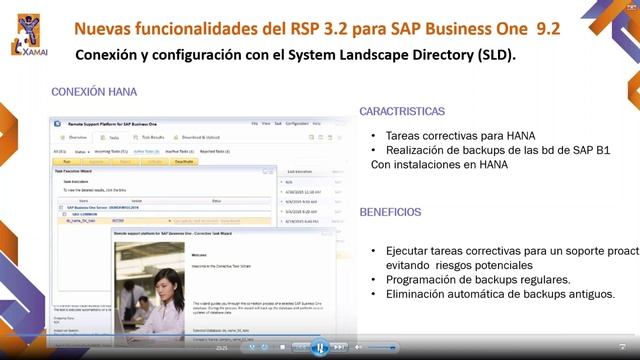This screenshot has height=360, width=640.
Task: Expand the 4/30/2015 last execution row
Action: (282, 192)
